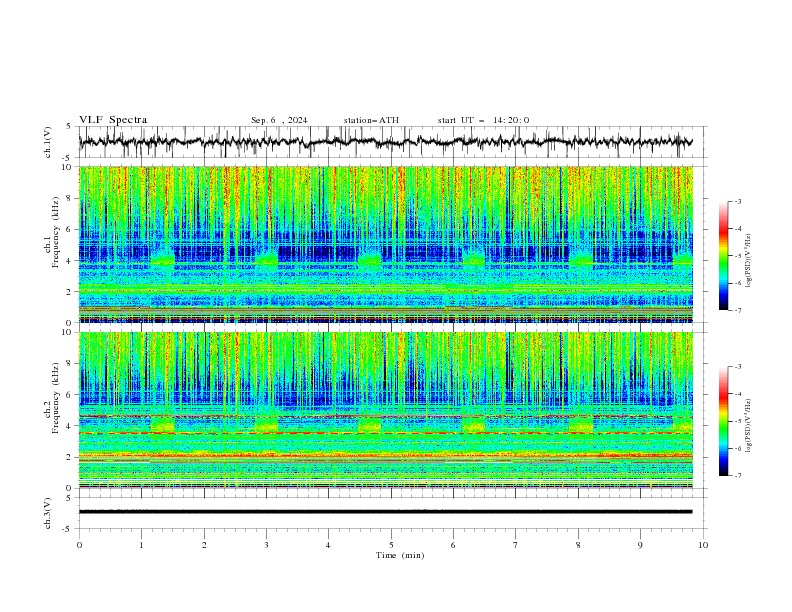The width and height of the screenshot is (792, 612).
Task: Click the "-3" label on lower color bar
Action: coord(737,367)
